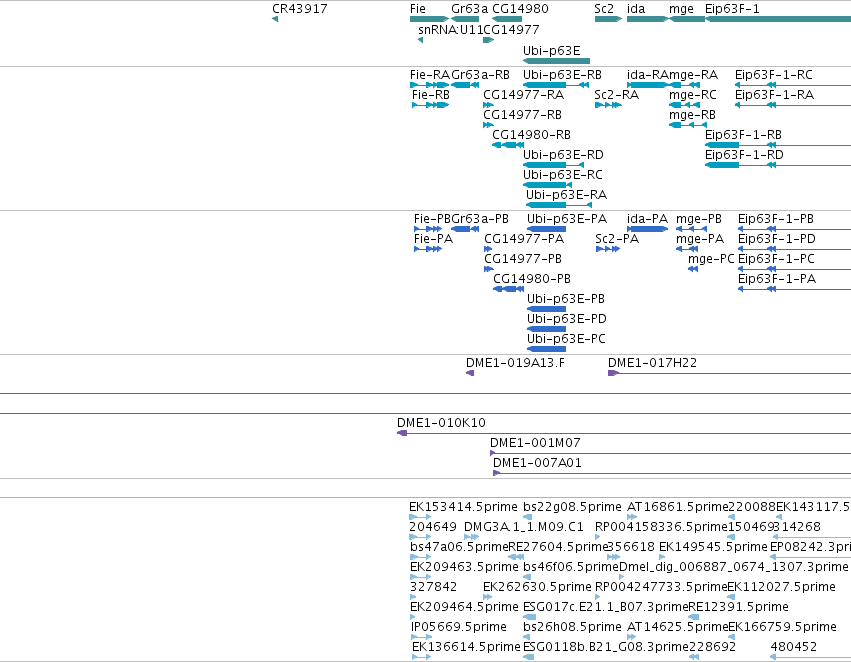851x662 pixels.
Task: Open protein Ubi-p63E-PC
Action: [x=547, y=349]
